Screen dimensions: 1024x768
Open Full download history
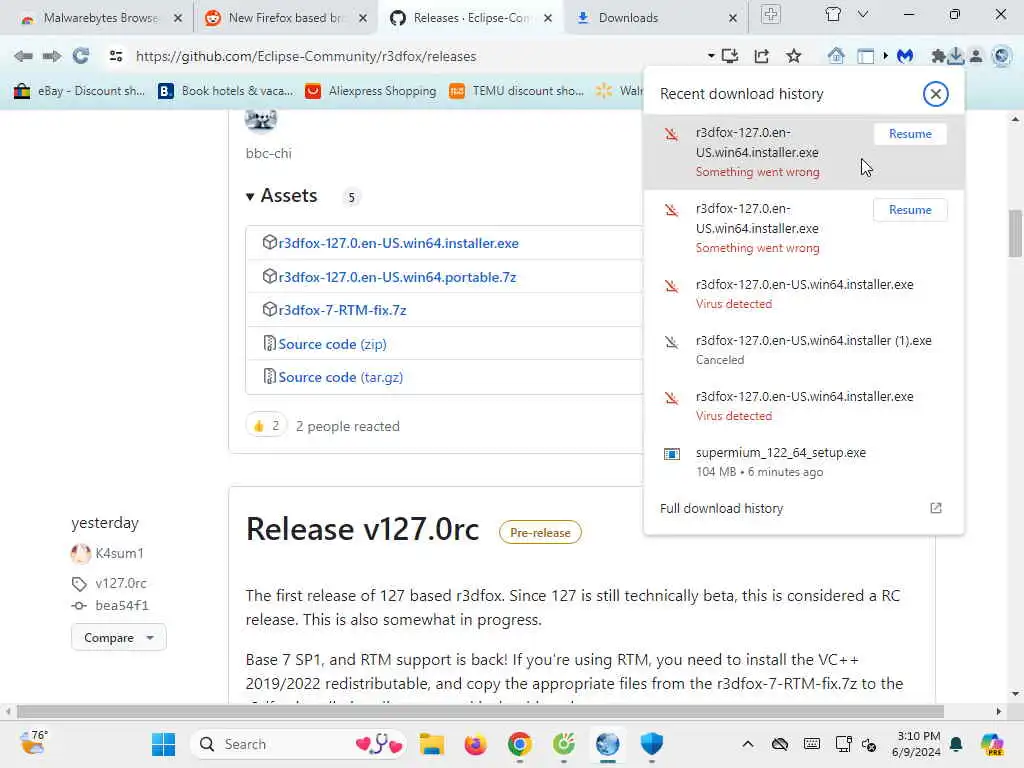[721, 508]
